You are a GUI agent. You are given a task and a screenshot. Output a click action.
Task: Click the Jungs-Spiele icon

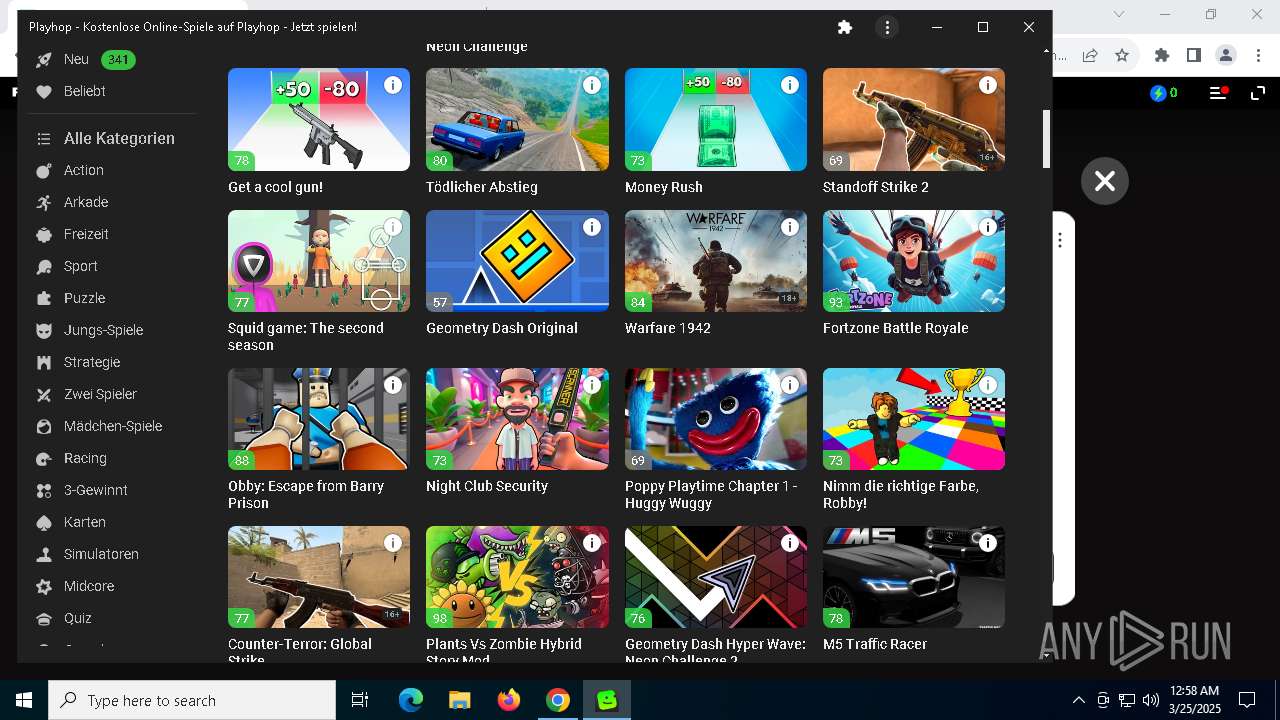pos(44,331)
